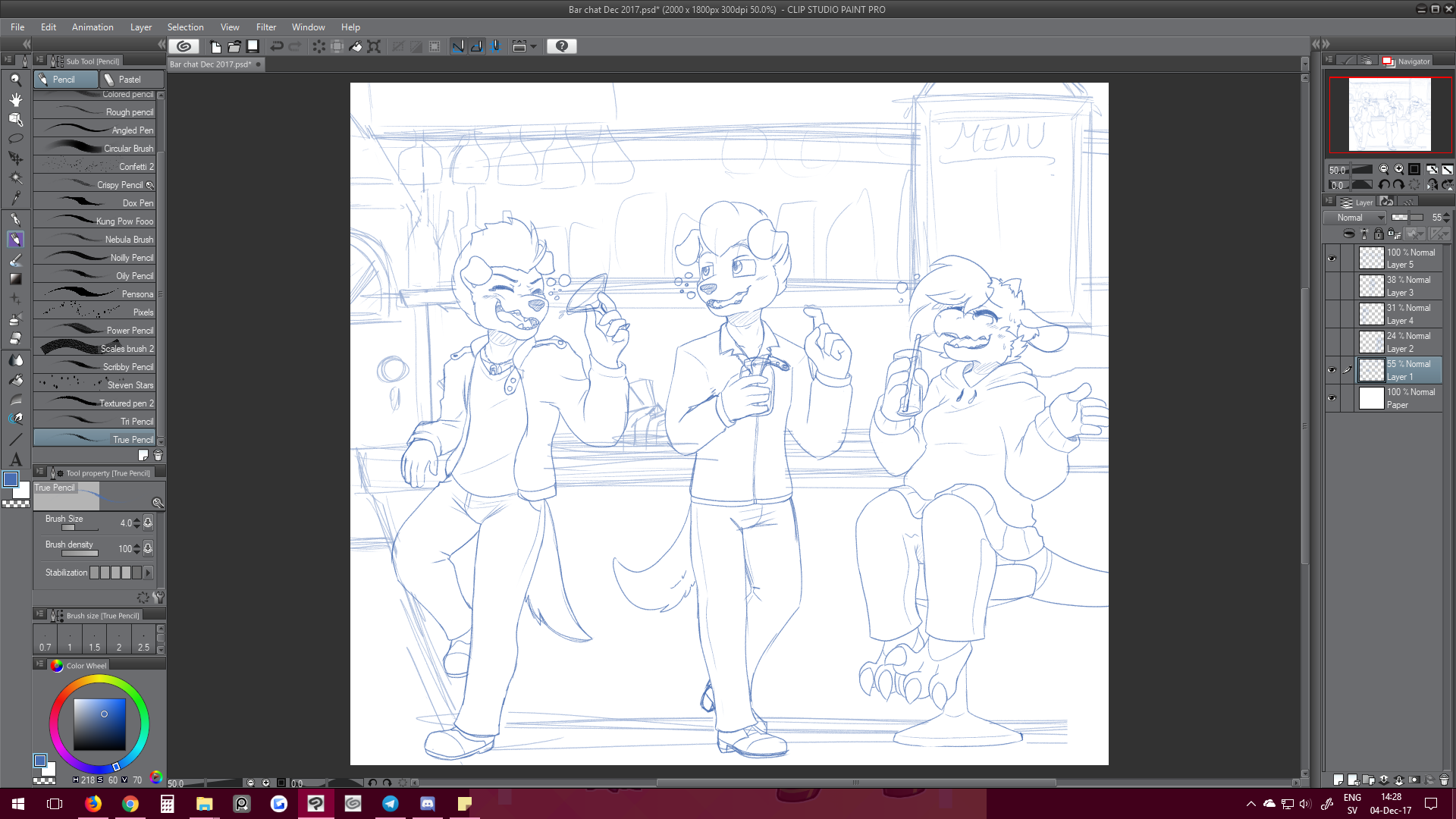The image size is (1456, 819).
Task: Expand the Stabilization settings arrow
Action: pyautogui.click(x=149, y=573)
